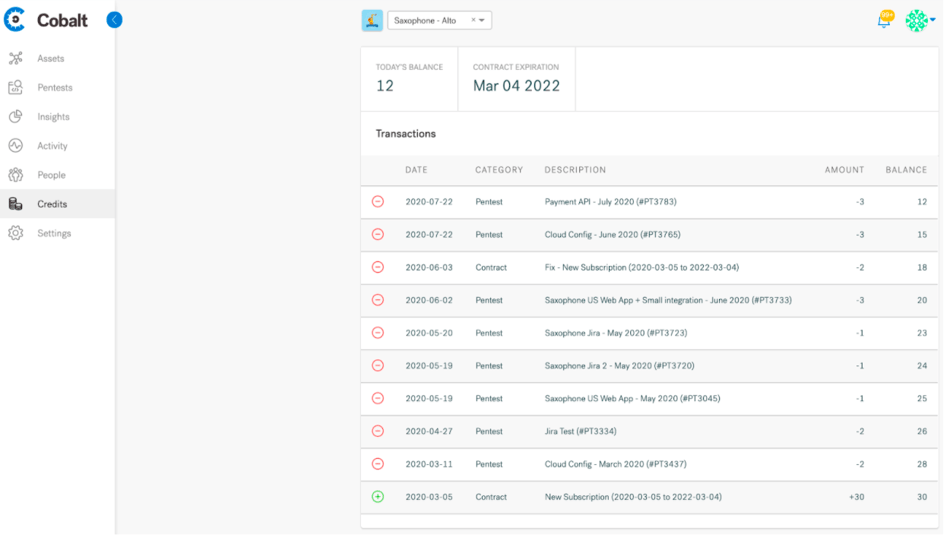Click date 2020-05-20 in transactions table
Image resolution: width=950 pixels, height=550 pixels.
pos(429,333)
